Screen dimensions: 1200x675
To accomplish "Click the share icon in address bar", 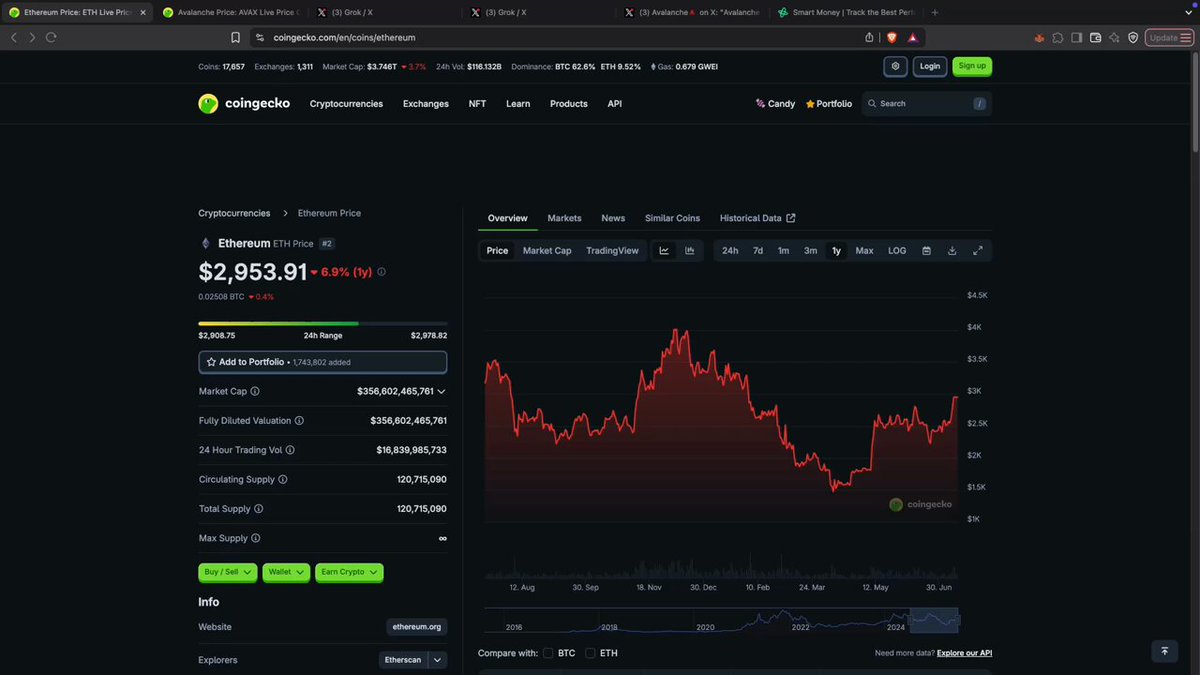I will click(x=869, y=37).
